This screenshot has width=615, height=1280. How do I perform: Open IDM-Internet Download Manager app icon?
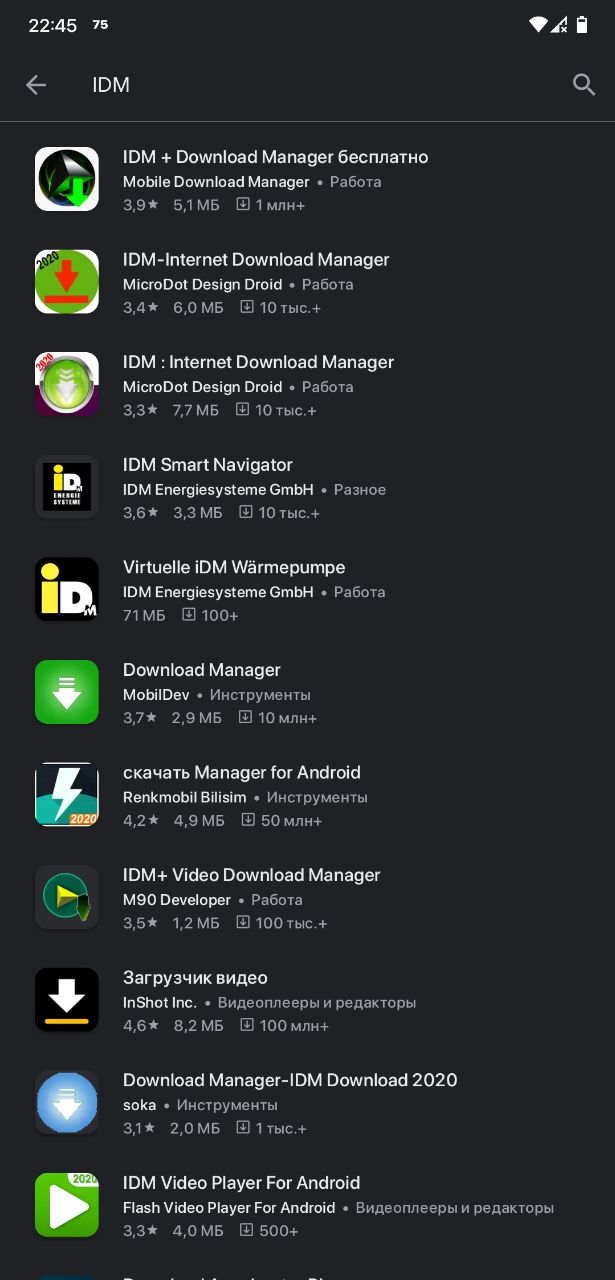click(67, 282)
